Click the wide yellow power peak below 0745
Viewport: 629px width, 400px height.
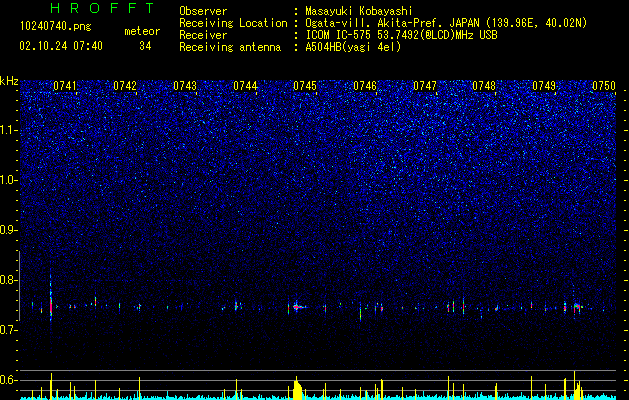pyautogui.click(x=297, y=389)
